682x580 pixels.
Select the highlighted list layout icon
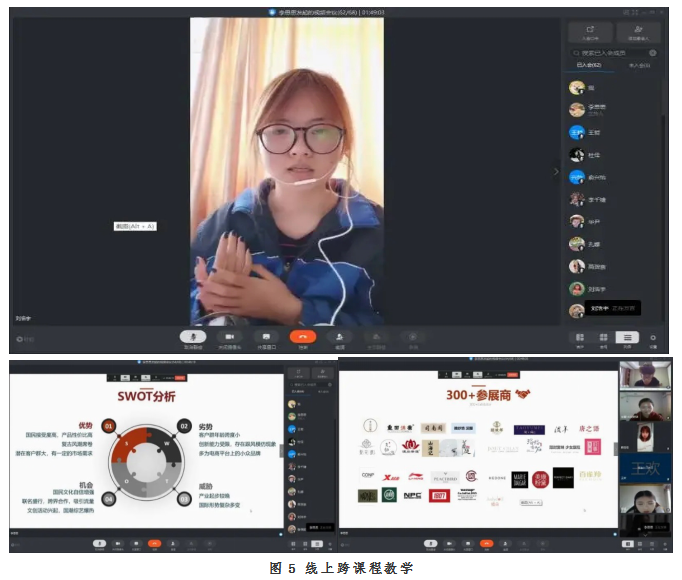(x=627, y=338)
